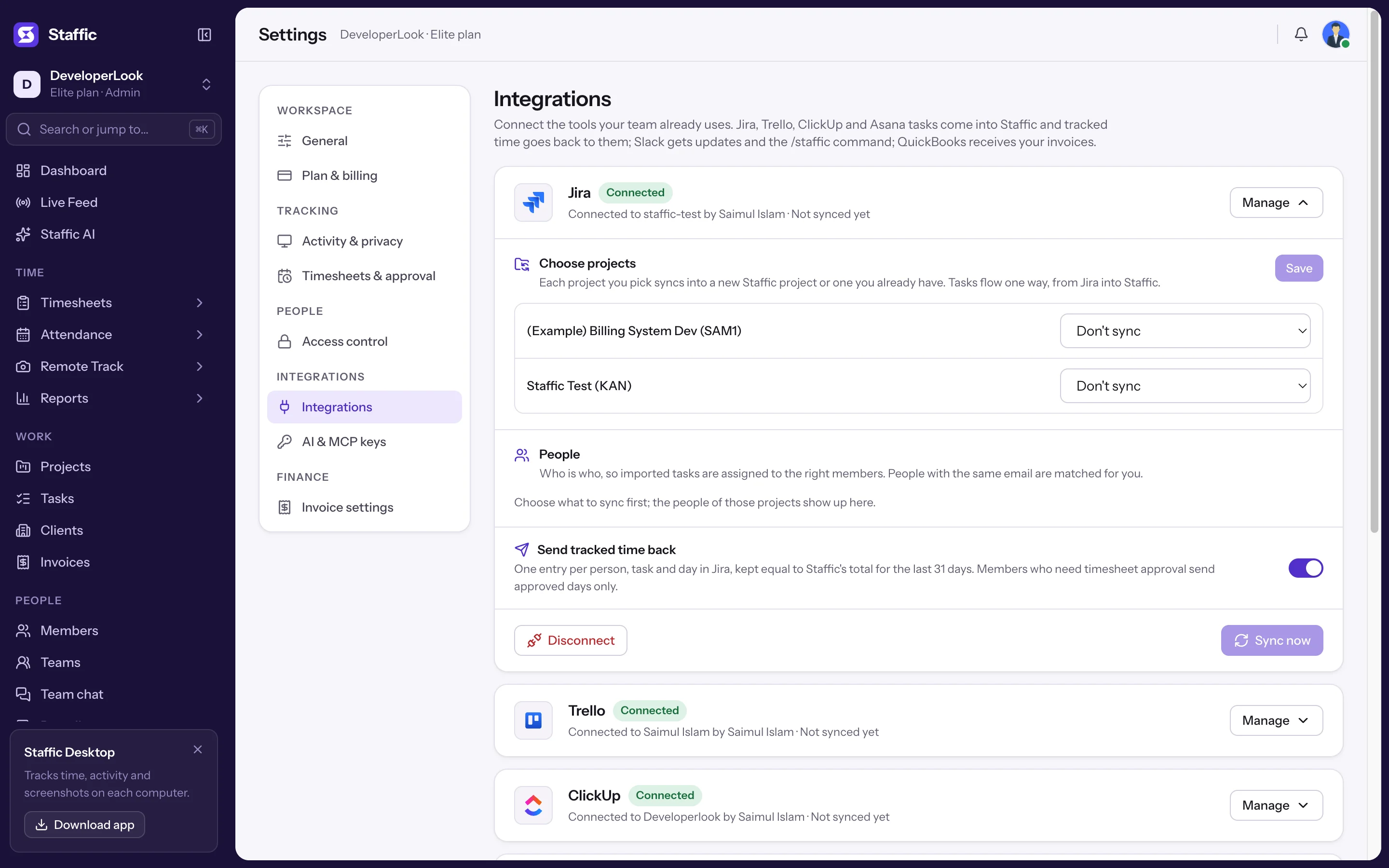Collapse the sidebar with panel icon
The height and width of the screenshot is (868, 1389).
tap(204, 34)
